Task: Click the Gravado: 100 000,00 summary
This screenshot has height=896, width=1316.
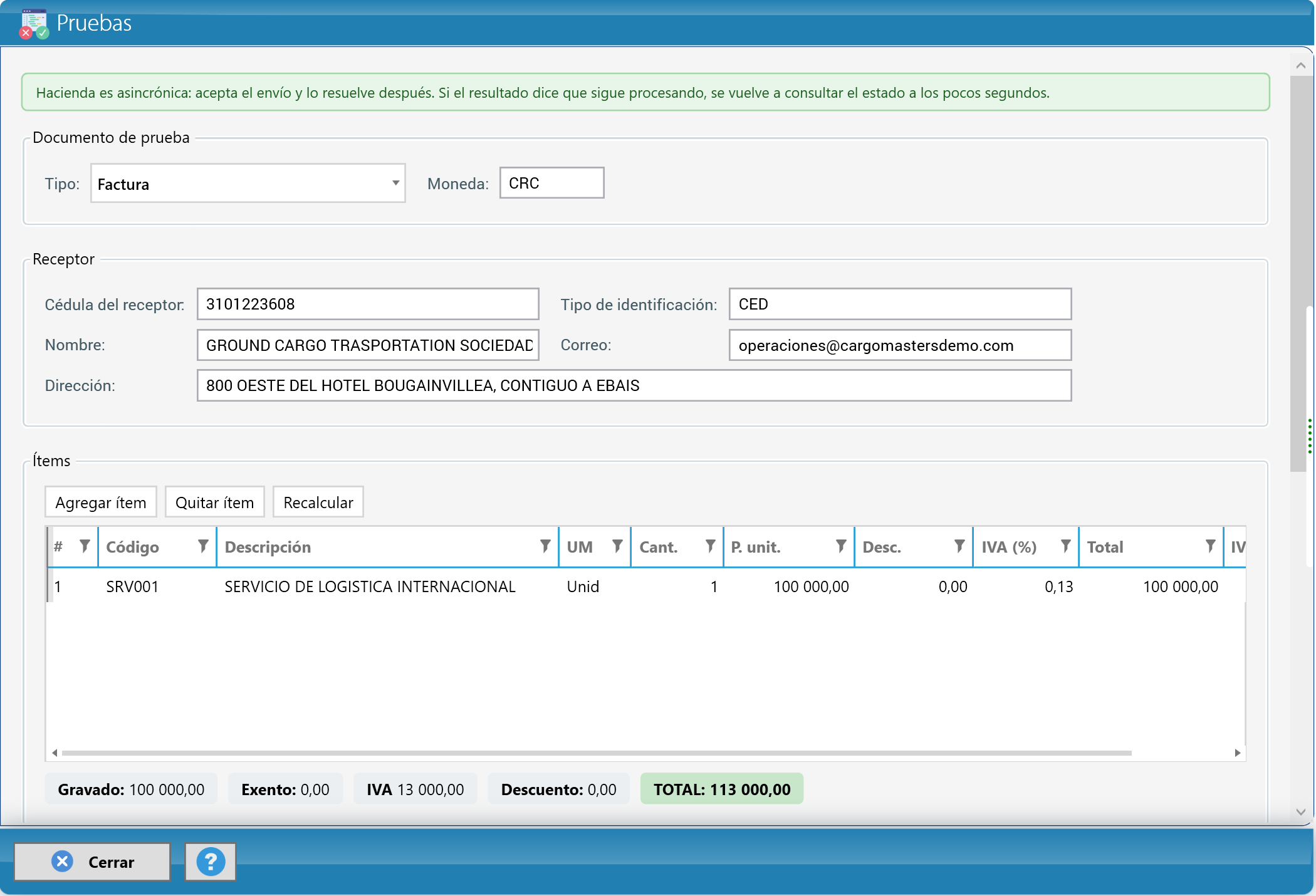Action: pos(131,789)
